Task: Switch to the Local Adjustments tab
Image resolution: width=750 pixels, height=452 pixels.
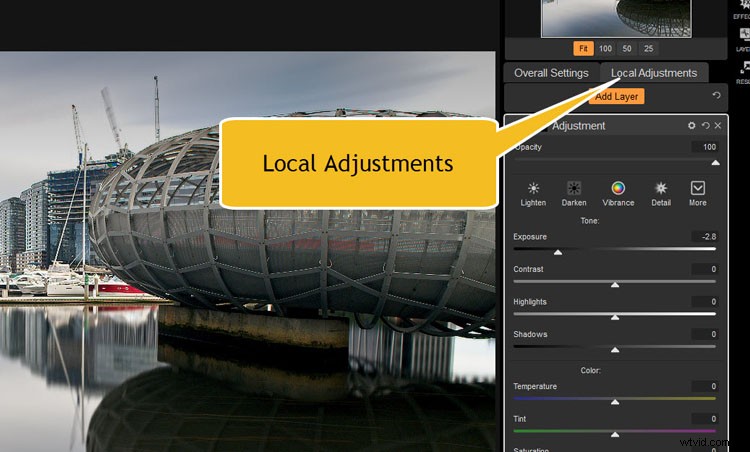Action: click(654, 73)
